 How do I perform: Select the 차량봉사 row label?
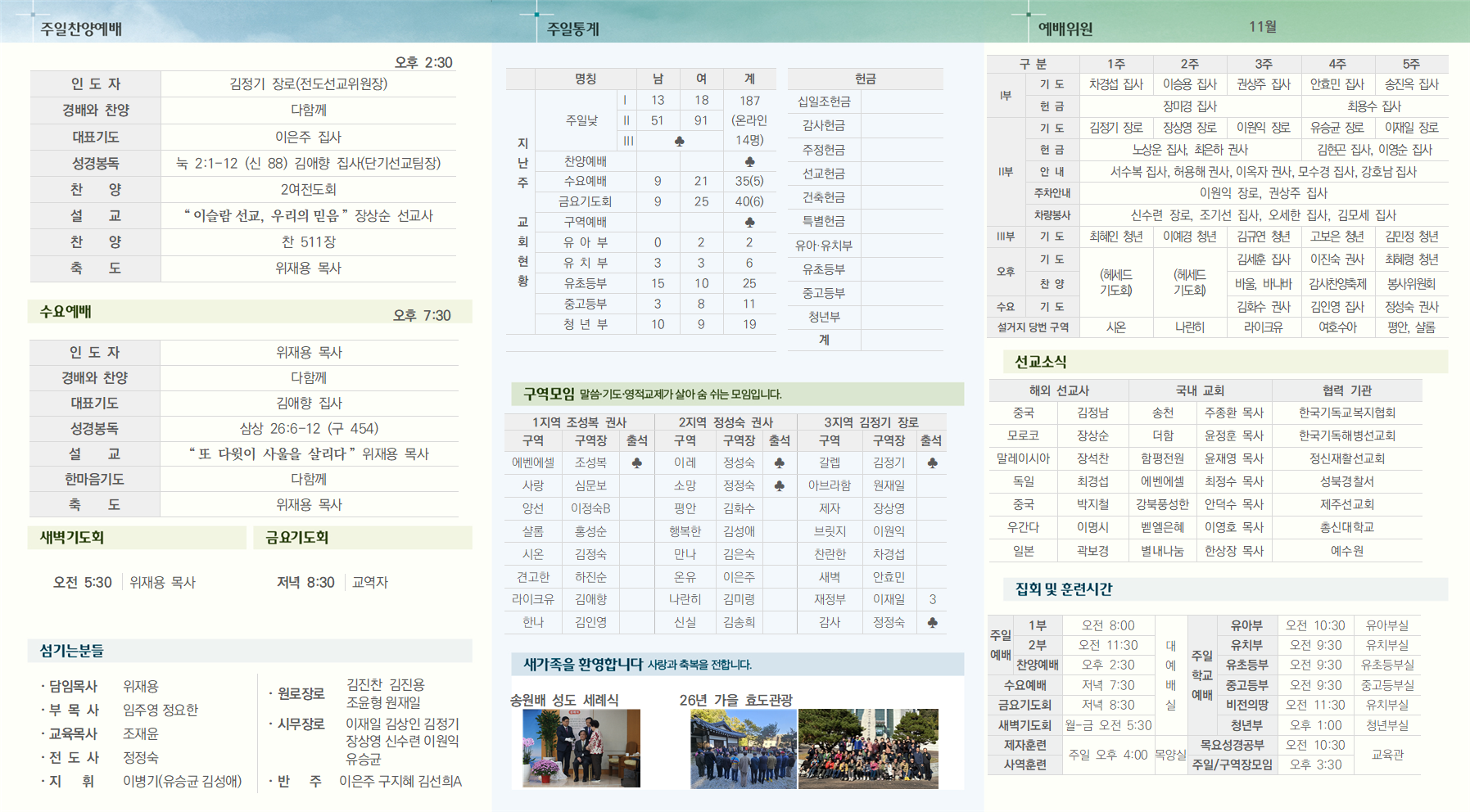[x=1052, y=214]
